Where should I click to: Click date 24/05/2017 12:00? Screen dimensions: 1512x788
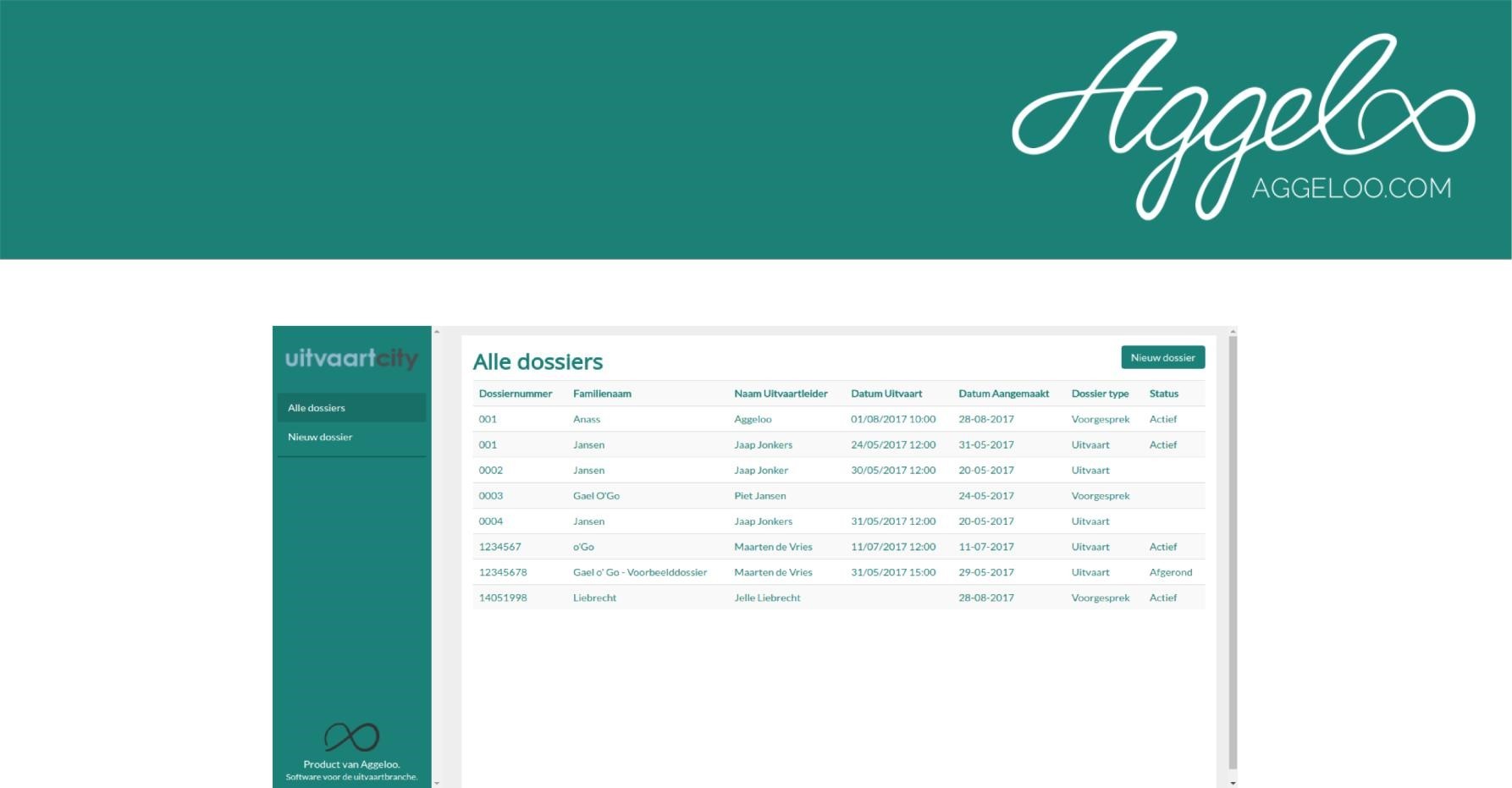click(x=893, y=444)
